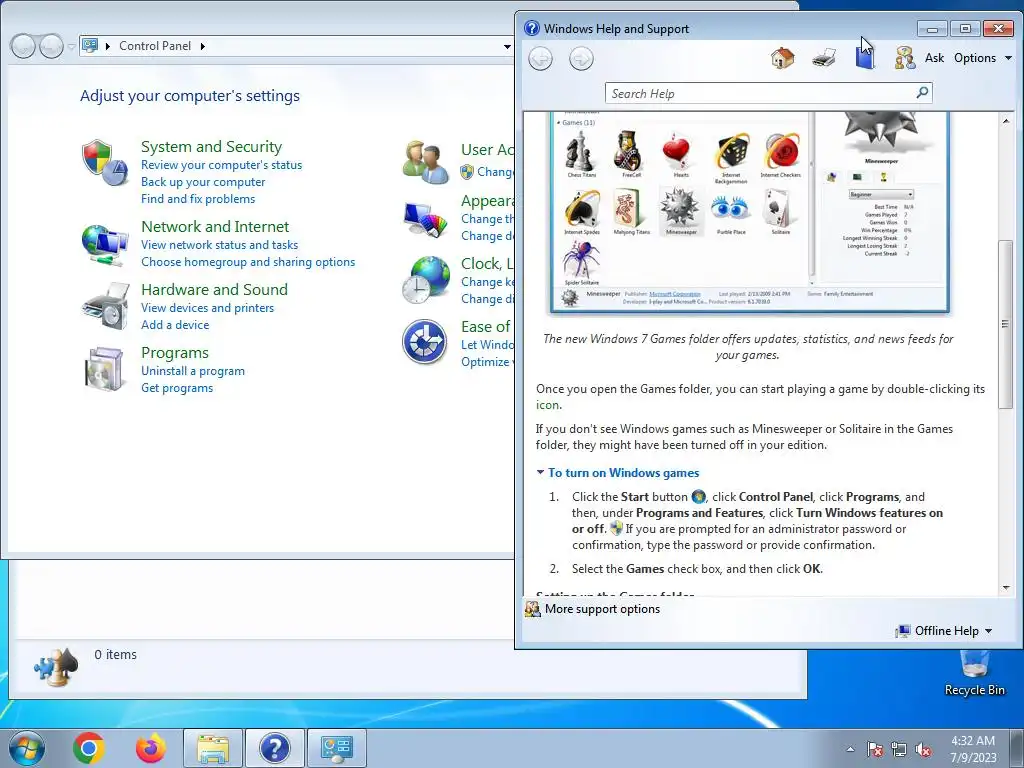Open the Help home page icon

tap(782, 58)
